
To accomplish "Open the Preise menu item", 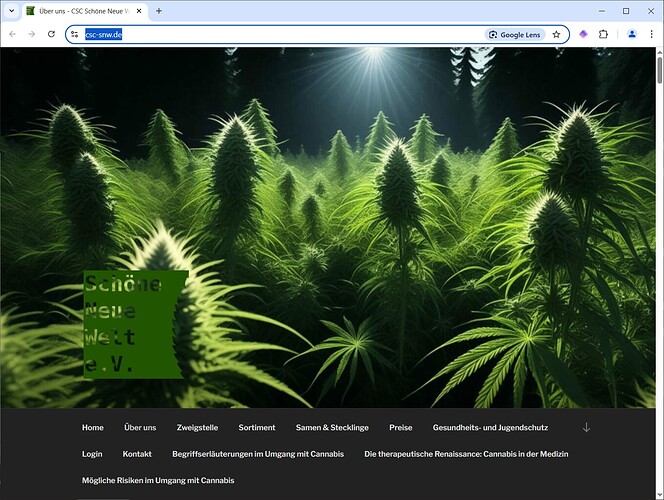I will click(401, 428).
